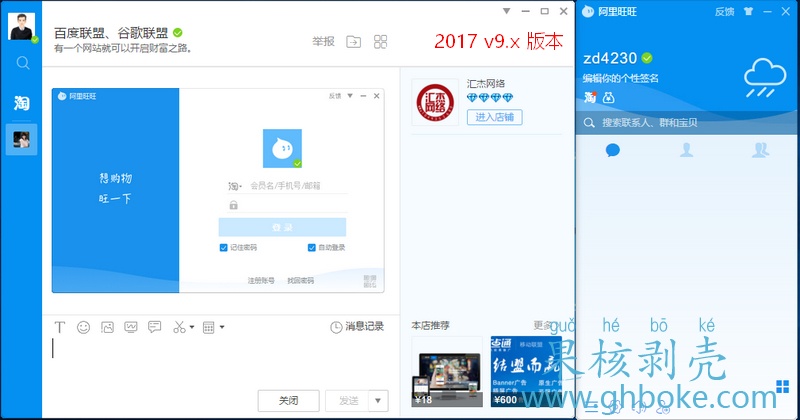
Task: Expand the calculator tool dropdown arrow
Action: point(222,327)
